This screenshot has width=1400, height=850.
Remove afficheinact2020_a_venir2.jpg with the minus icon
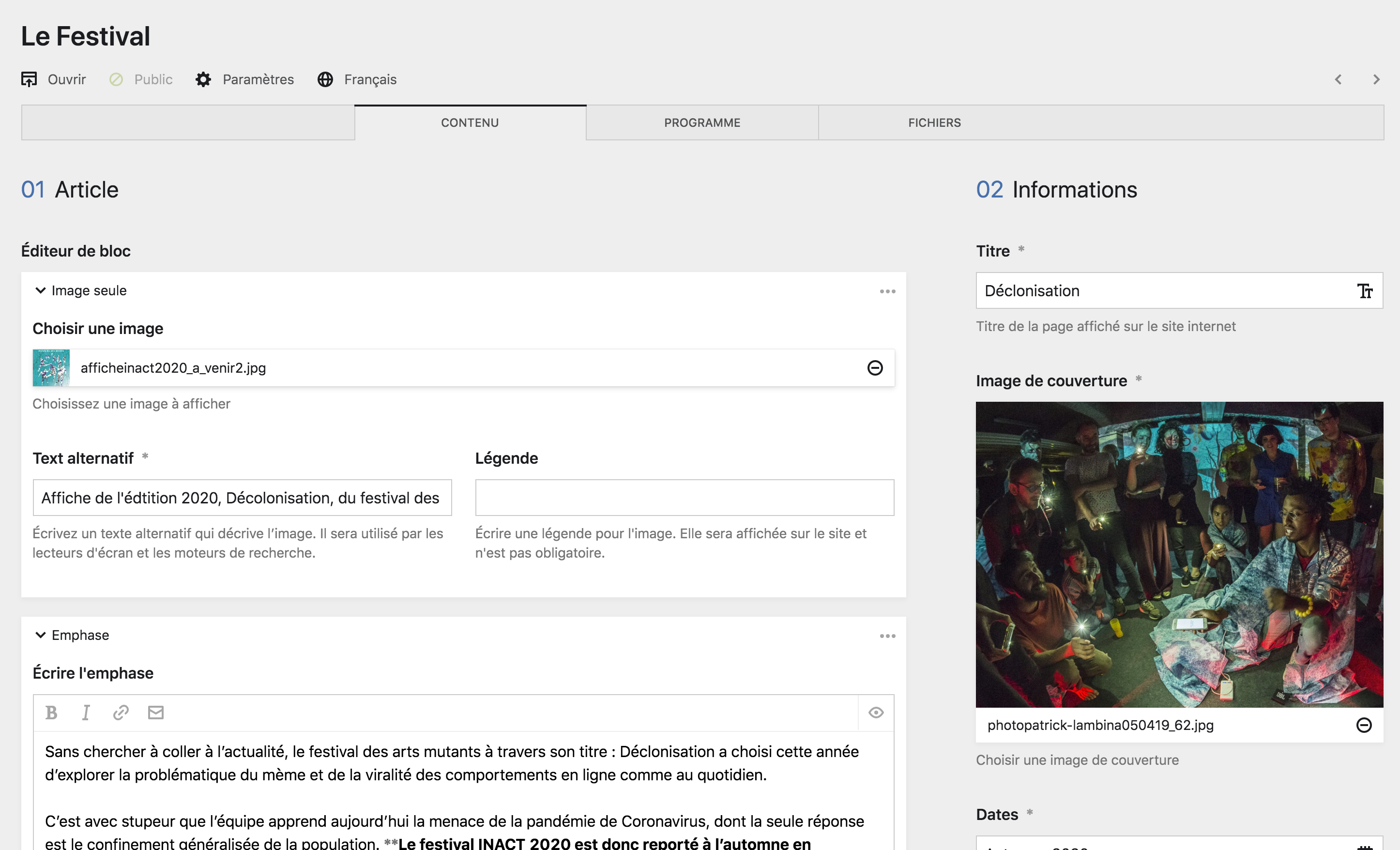tap(875, 367)
